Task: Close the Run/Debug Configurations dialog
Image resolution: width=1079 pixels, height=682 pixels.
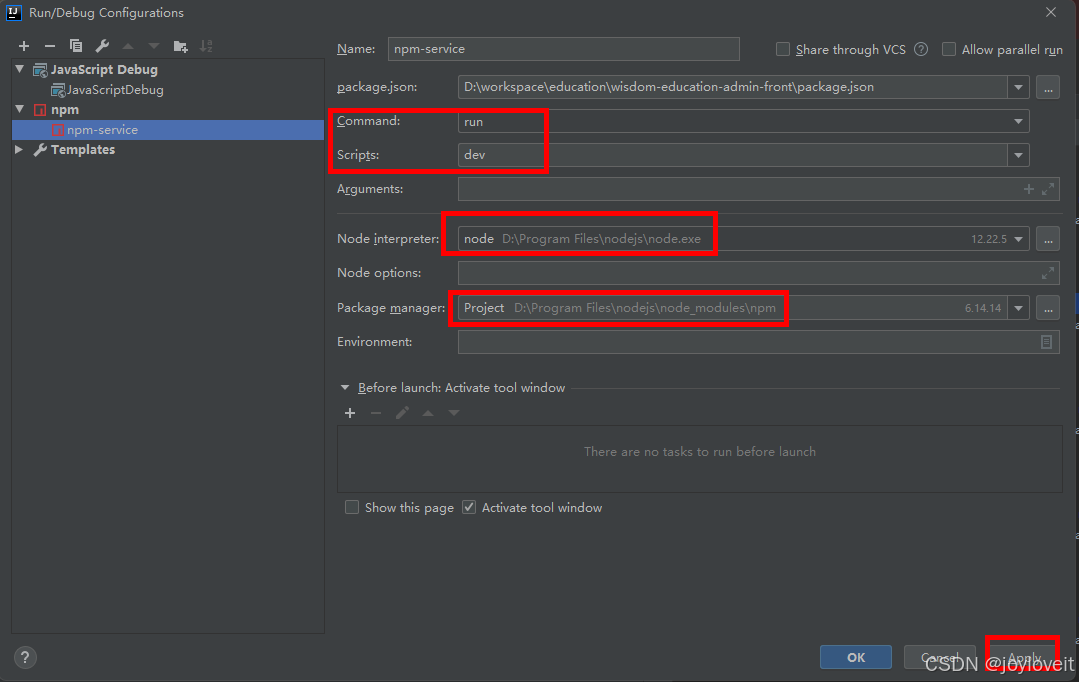Action: tap(1051, 12)
